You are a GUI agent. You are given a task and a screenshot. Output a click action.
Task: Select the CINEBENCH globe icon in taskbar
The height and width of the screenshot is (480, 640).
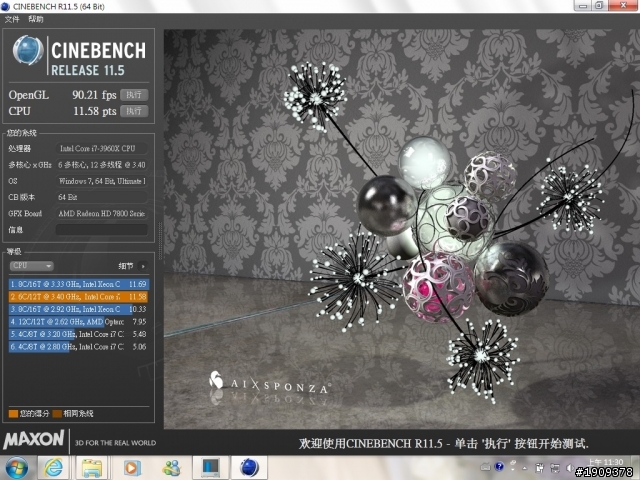(249, 468)
